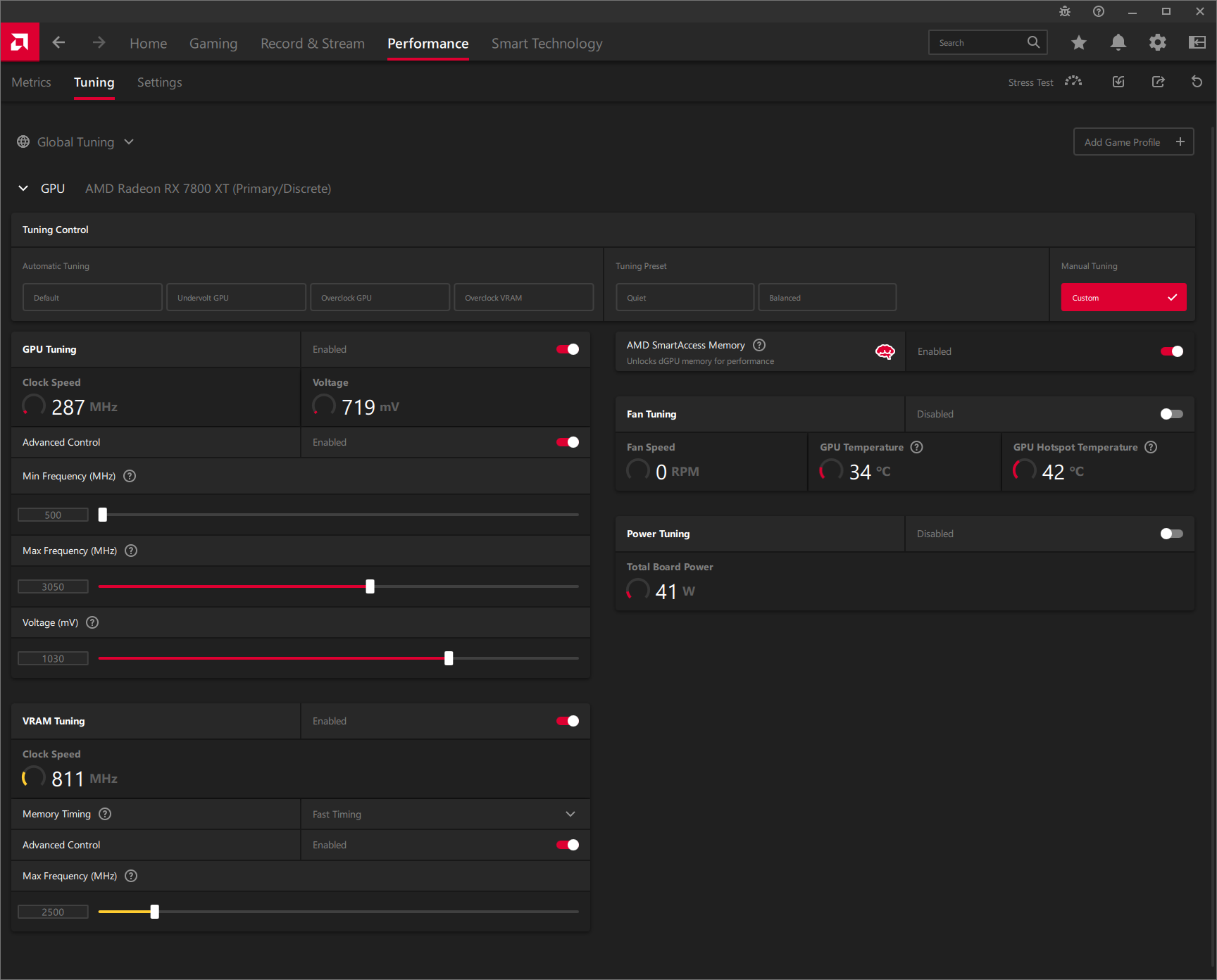Show help for Min Frequency
The image size is (1217, 980).
click(130, 476)
